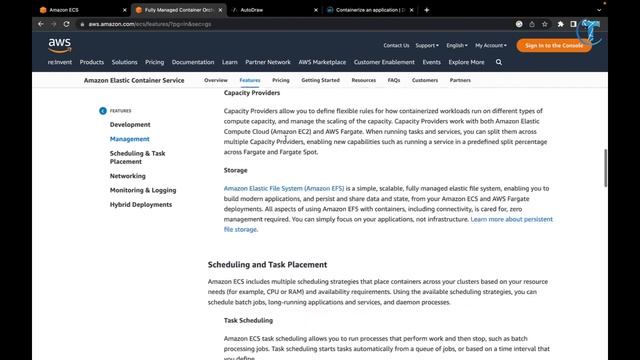Click Scheduling and Task Placement heading

(x=267, y=264)
